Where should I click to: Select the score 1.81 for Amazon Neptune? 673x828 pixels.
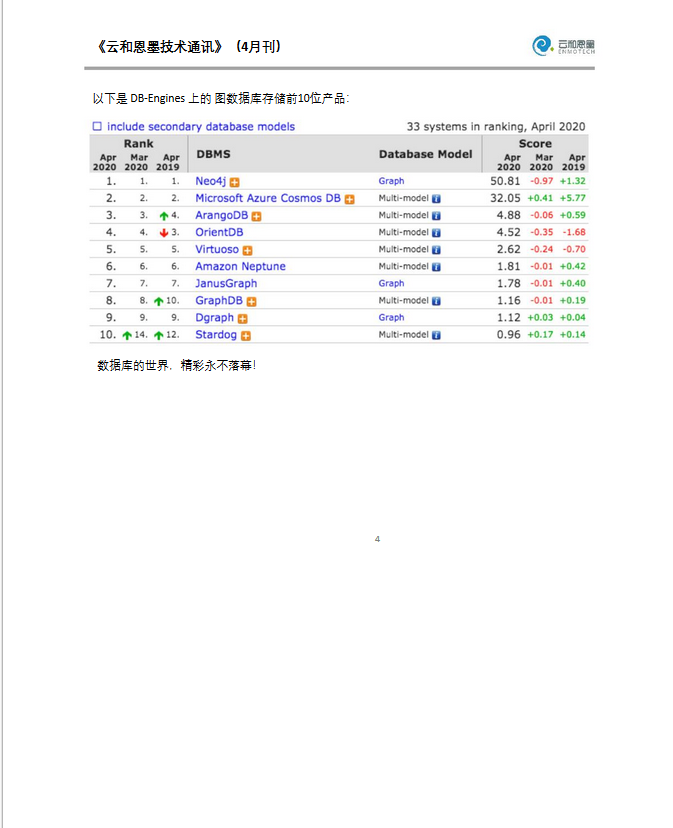[508, 267]
